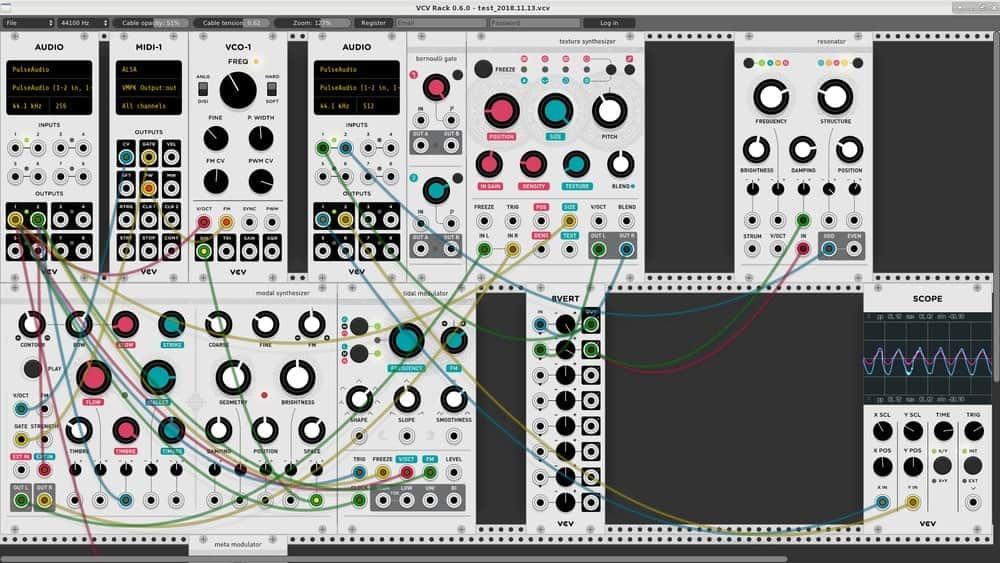This screenshot has width=1000, height=563.
Task: Click the SLOPE knob on tidal modulator
Action: coord(406,400)
